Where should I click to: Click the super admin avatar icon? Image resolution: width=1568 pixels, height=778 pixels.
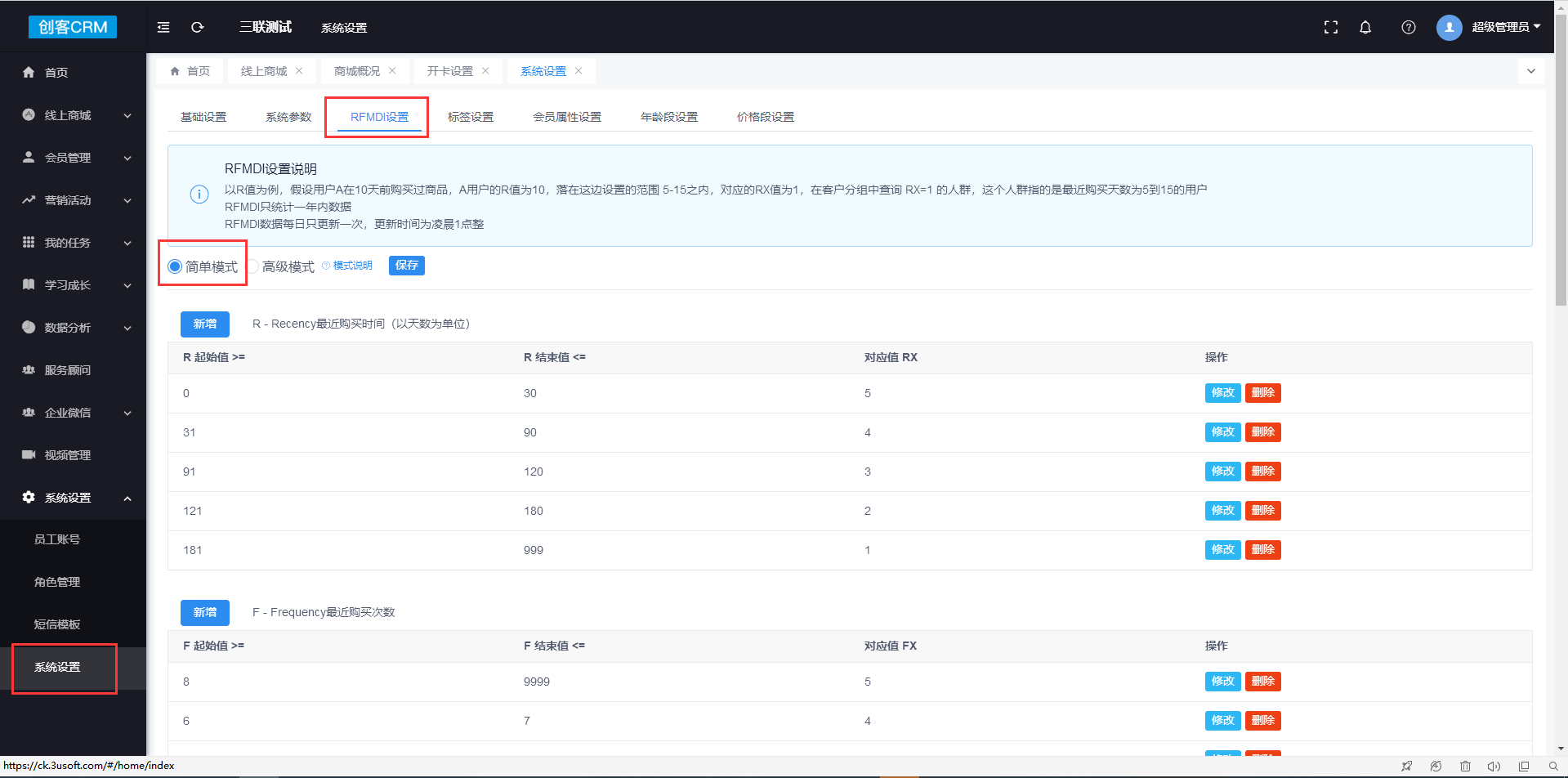tap(1449, 27)
